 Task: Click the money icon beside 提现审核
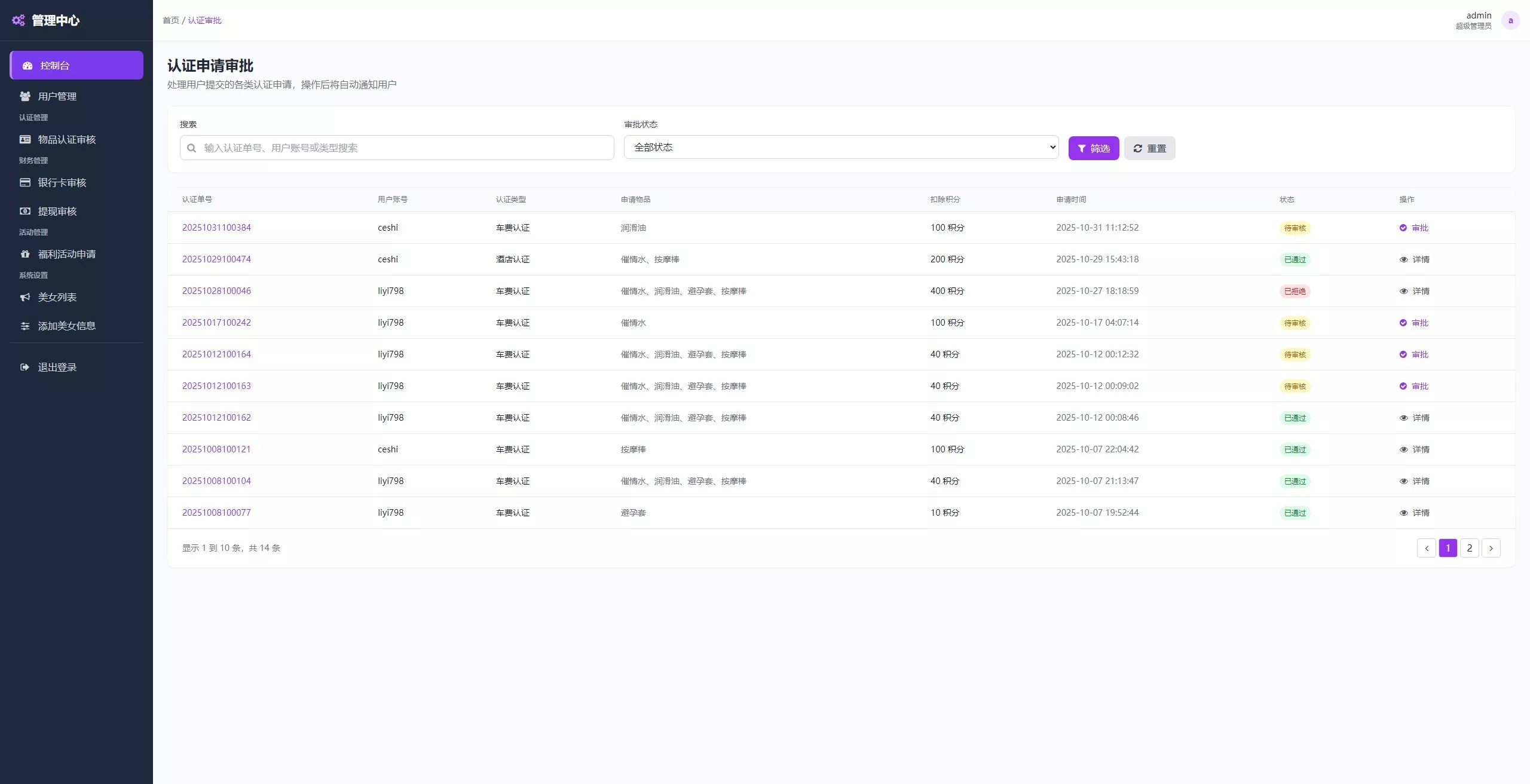coord(25,211)
